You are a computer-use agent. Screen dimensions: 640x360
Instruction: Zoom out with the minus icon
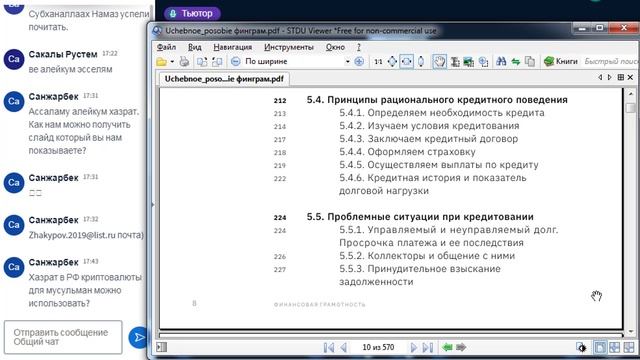[x=236, y=62]
